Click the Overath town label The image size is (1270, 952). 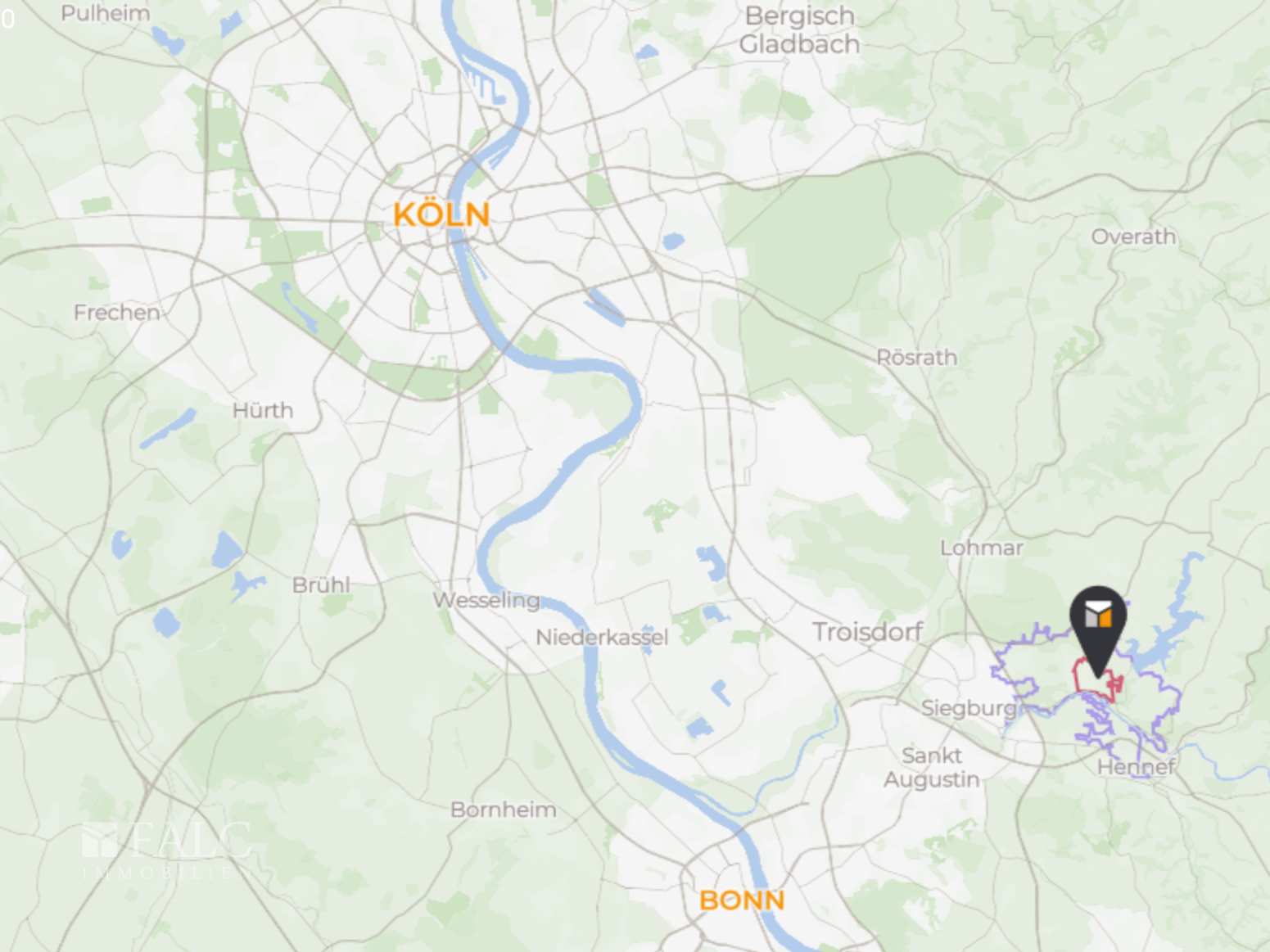(1133, 237)
